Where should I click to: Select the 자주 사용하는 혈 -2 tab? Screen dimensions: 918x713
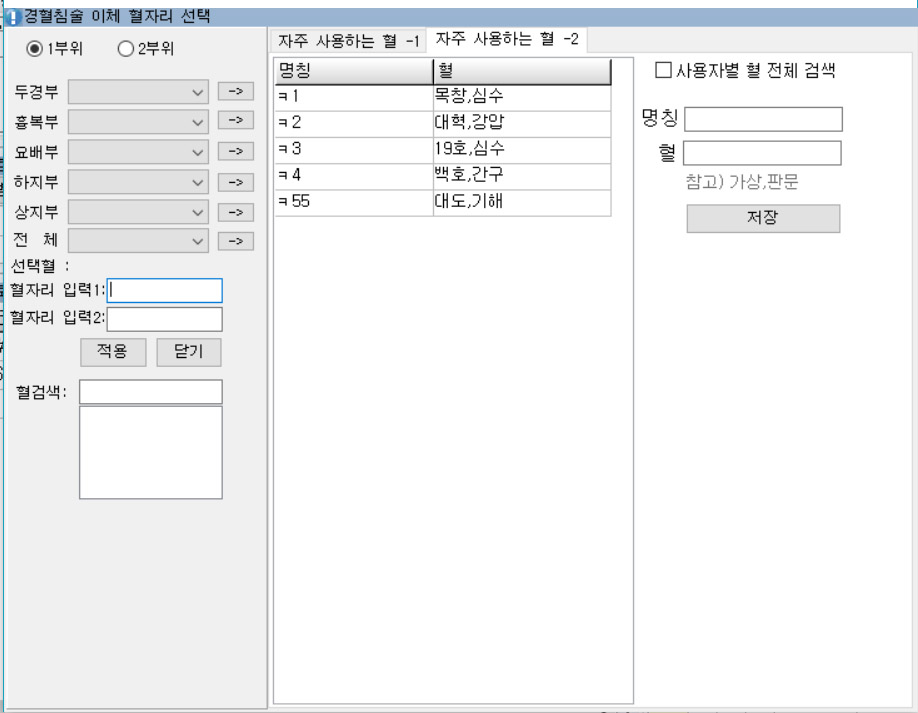click(x=506, y=40)
